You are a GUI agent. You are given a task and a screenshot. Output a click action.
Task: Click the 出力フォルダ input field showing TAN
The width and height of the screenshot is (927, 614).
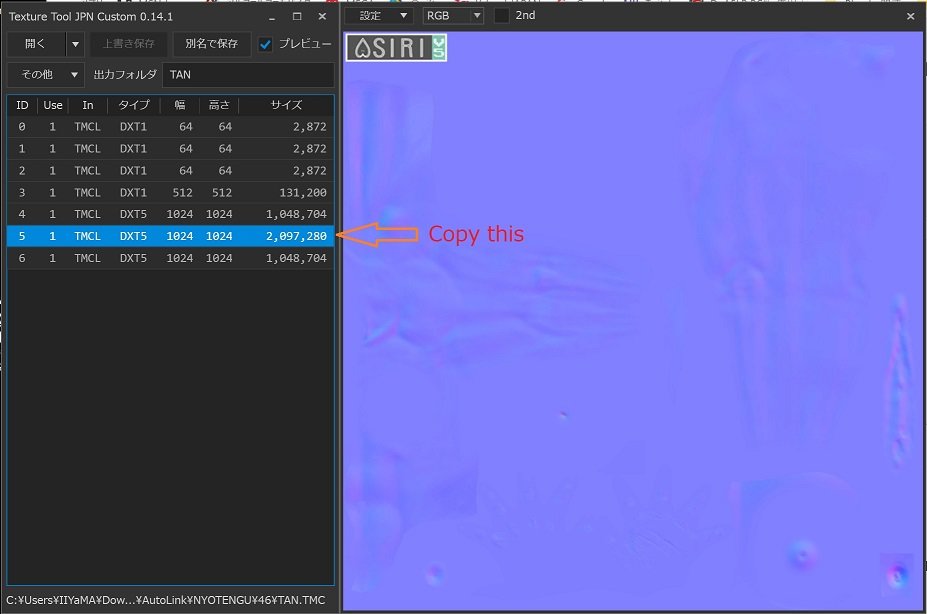(x=248, y=74)
